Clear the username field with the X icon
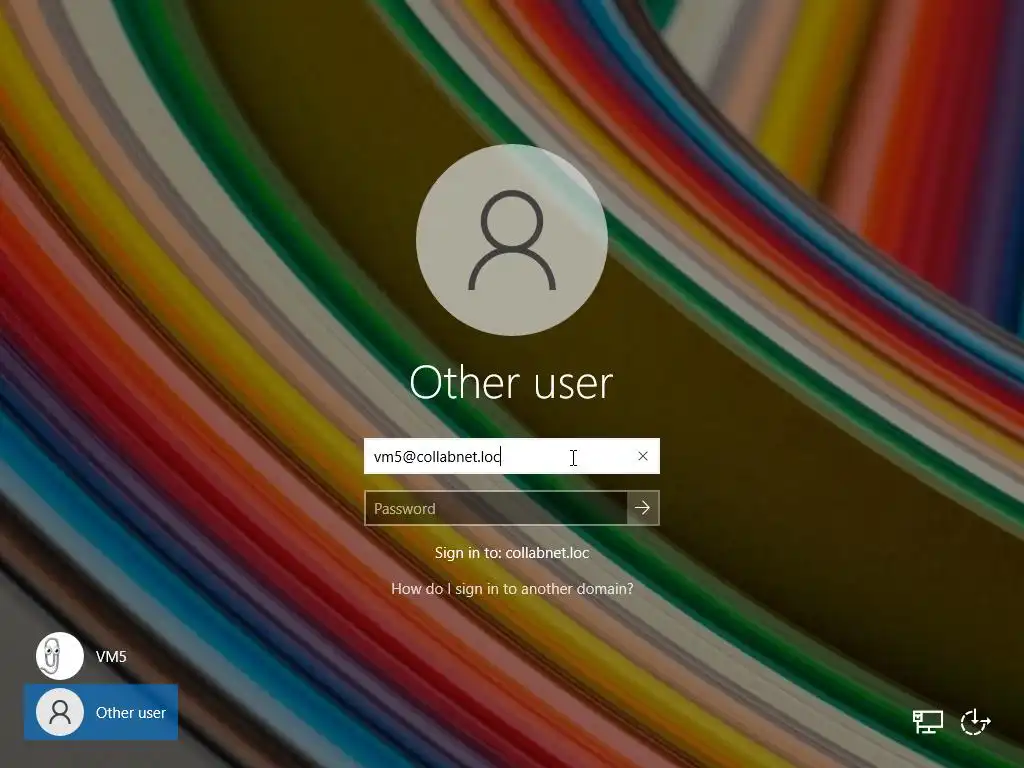 [643, 456]
